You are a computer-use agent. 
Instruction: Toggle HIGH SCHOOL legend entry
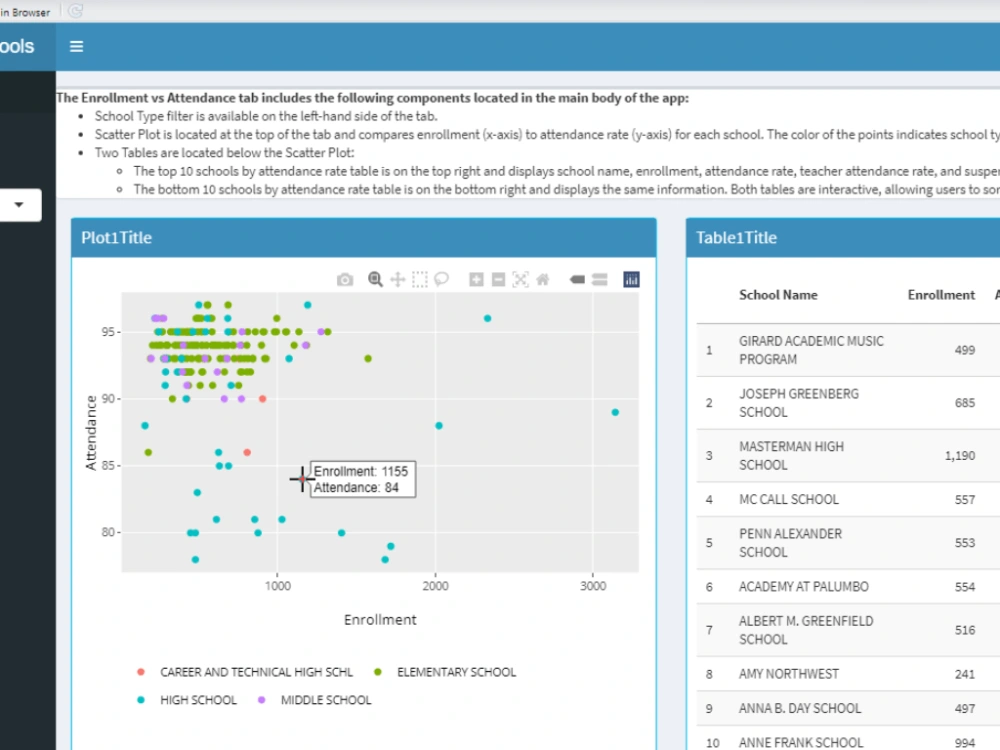[187, 700]
